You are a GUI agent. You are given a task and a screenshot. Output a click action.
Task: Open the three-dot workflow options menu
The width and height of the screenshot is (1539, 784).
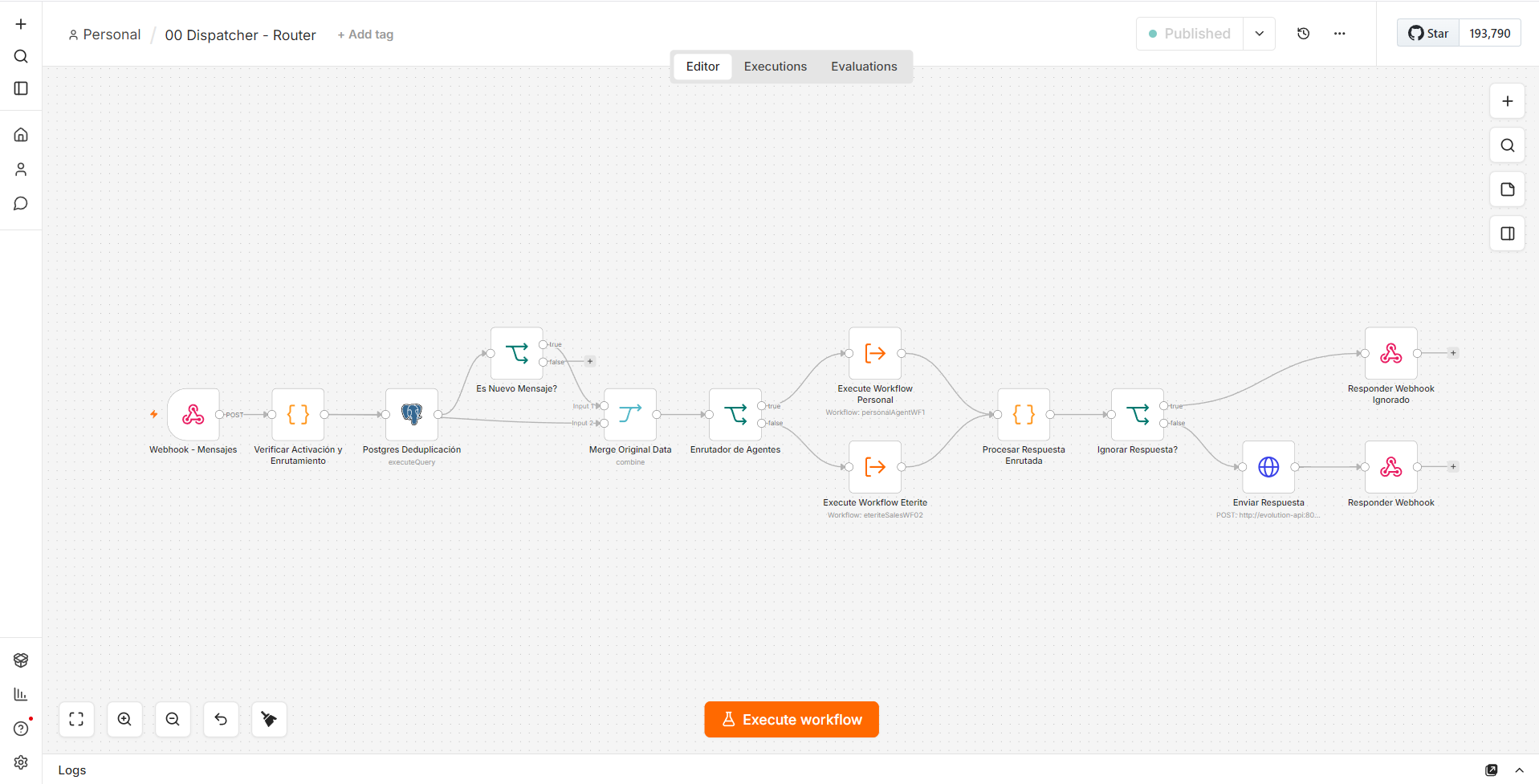point(1340,34)
